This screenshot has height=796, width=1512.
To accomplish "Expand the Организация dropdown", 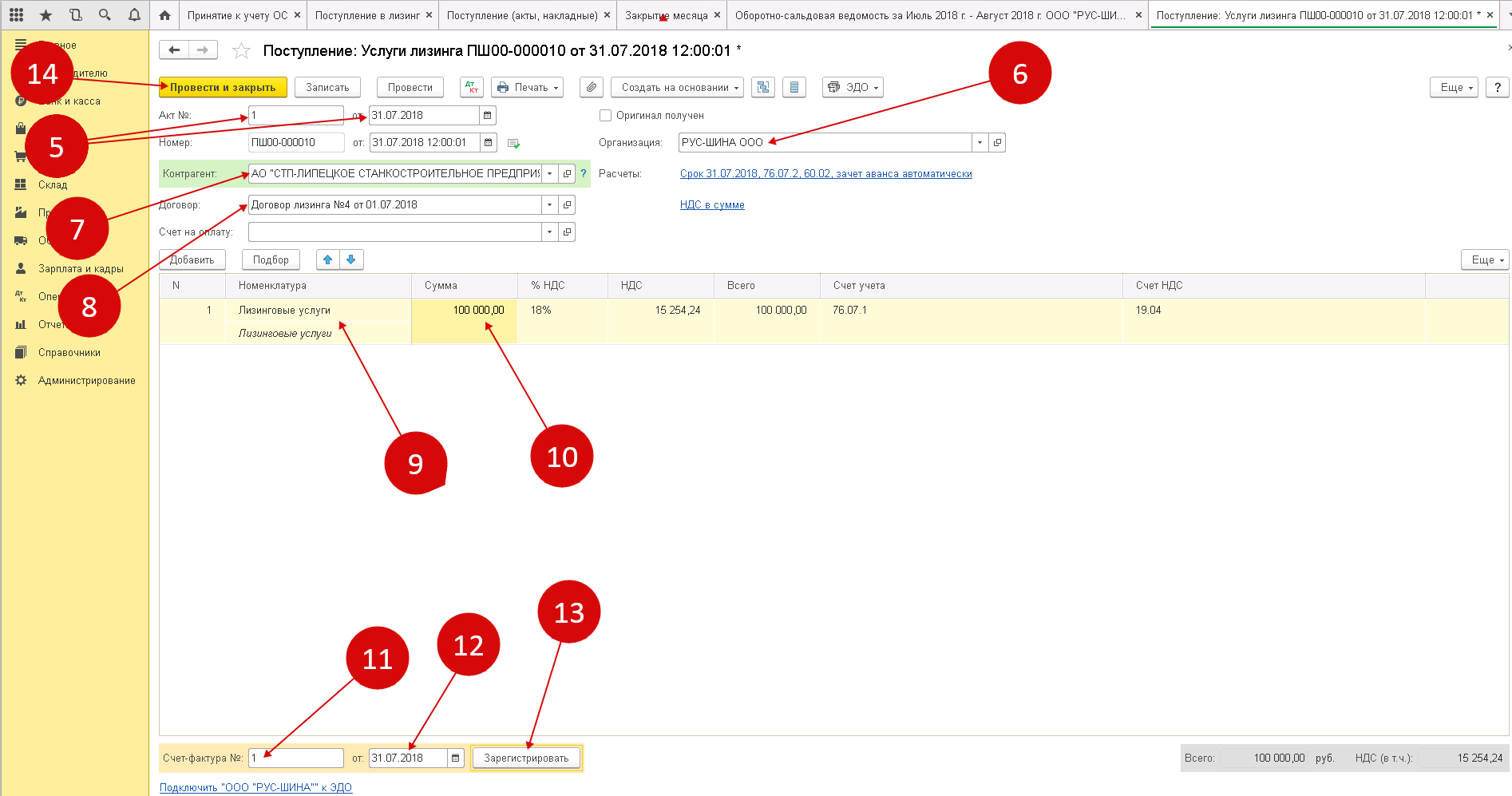I will 980,143.
